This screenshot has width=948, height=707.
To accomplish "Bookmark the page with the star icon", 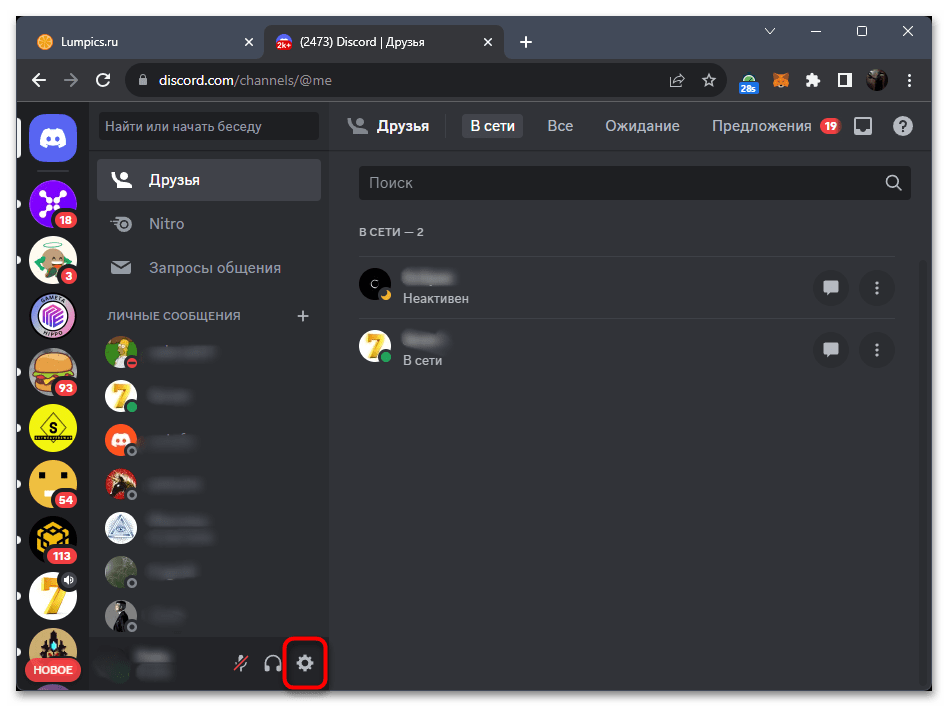I will tap(710, 80).
